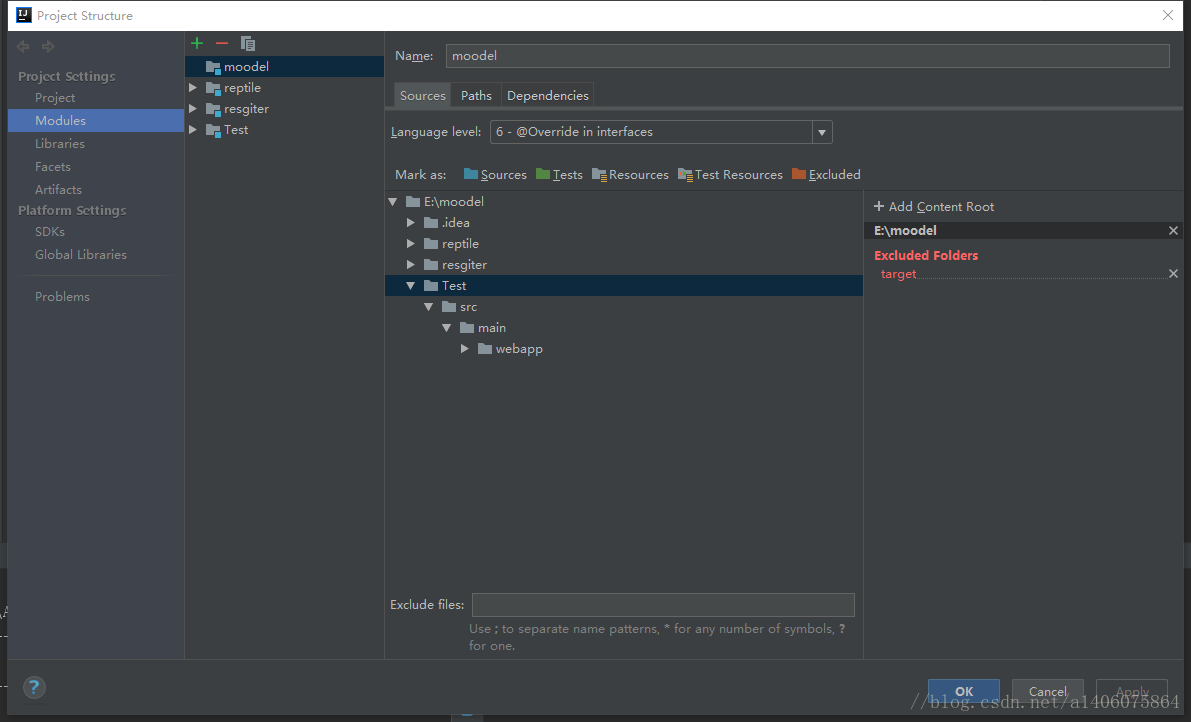Expand the Test module node

[193, 130]
